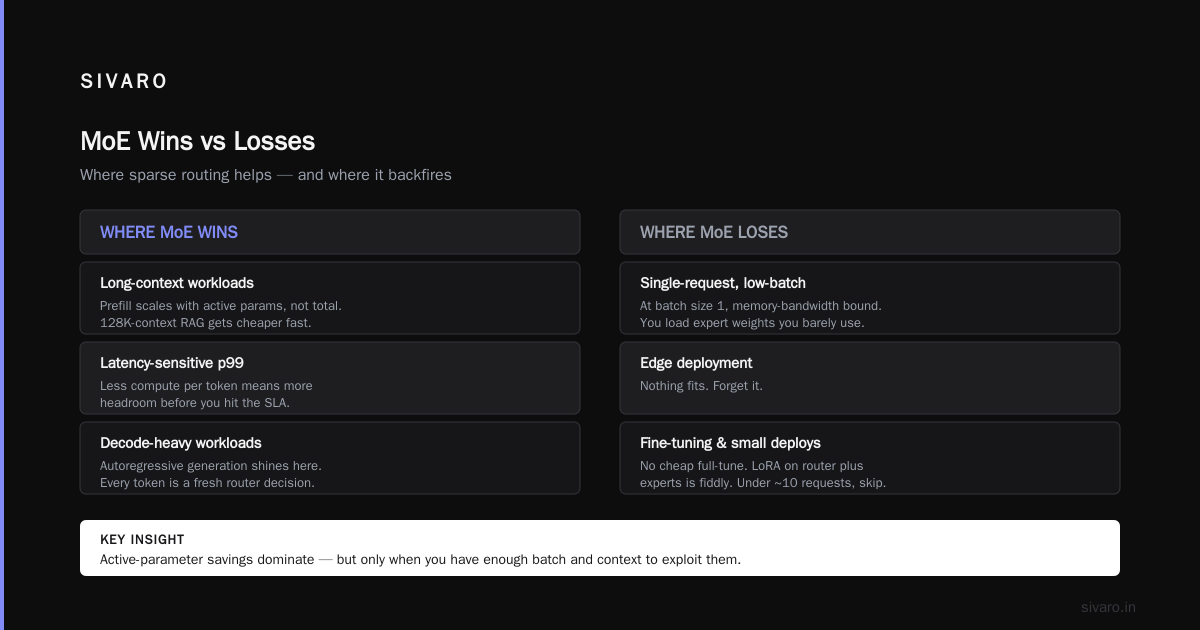Image resolution: width=1200 pixels, height=630 pixels.
Task: Click text 'No cheap full-tune. LoRA on router plus'
Action: pos(752,466)
